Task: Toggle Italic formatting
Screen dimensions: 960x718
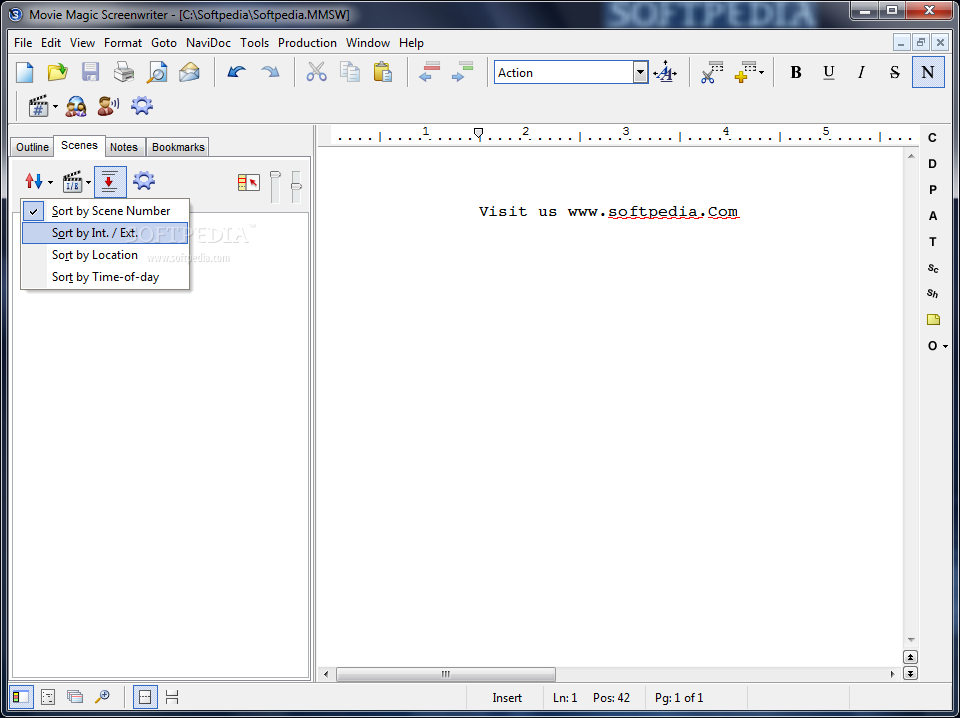Action: [x=861, y=72]
